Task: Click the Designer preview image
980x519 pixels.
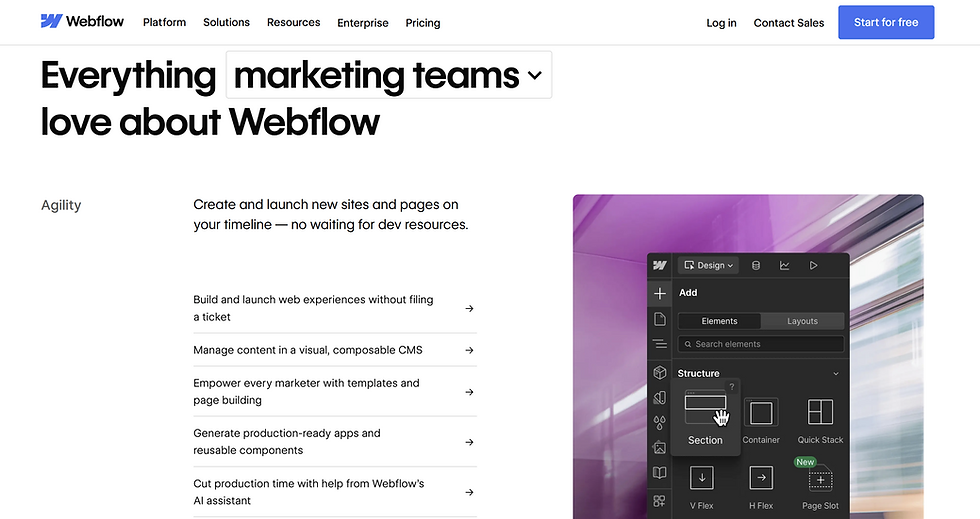Action: [x=748, y=356]
